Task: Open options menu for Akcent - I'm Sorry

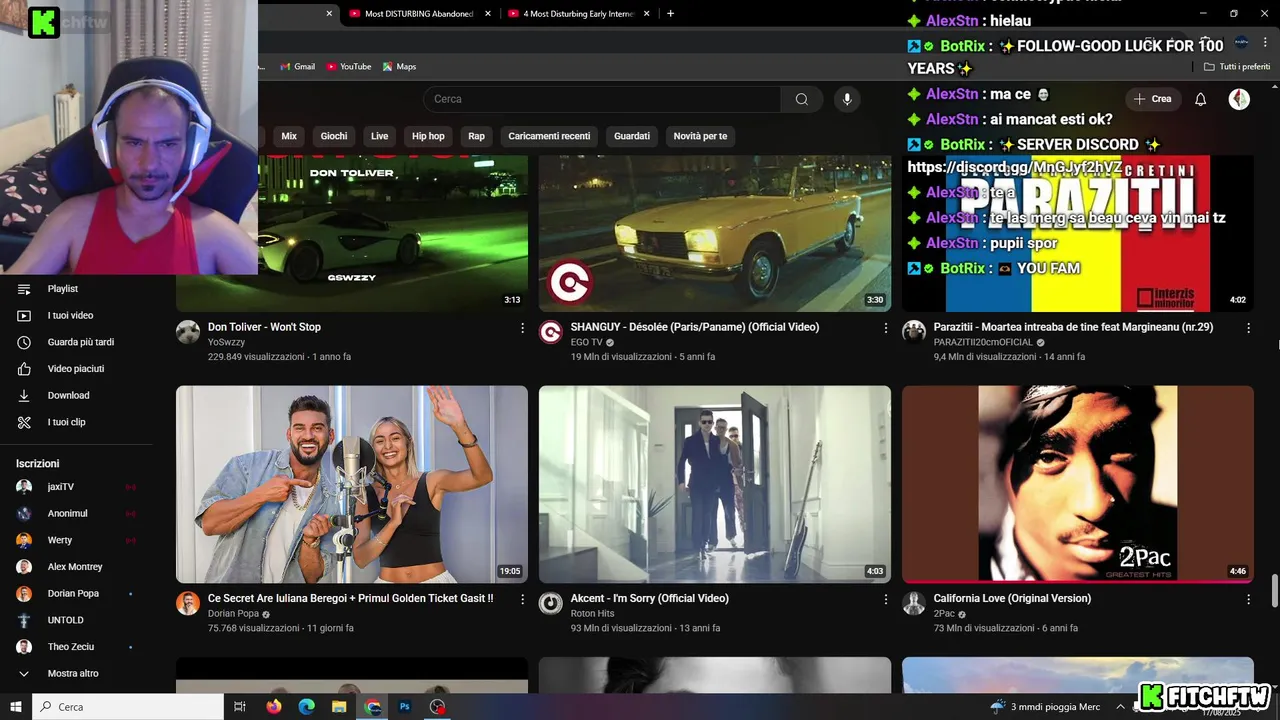Action: coord(885,599)
